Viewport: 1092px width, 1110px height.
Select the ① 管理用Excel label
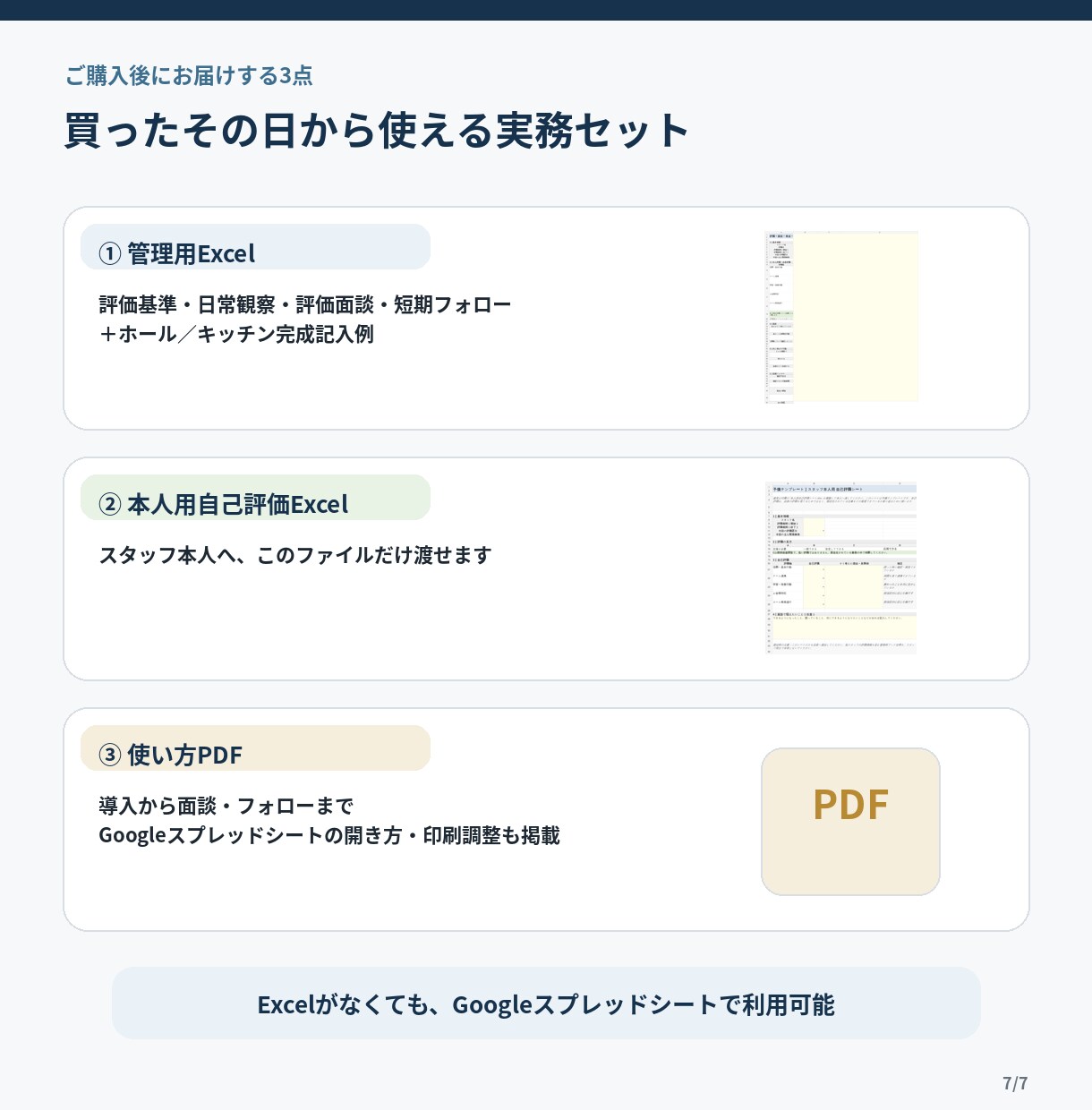[x=255, y=247]
